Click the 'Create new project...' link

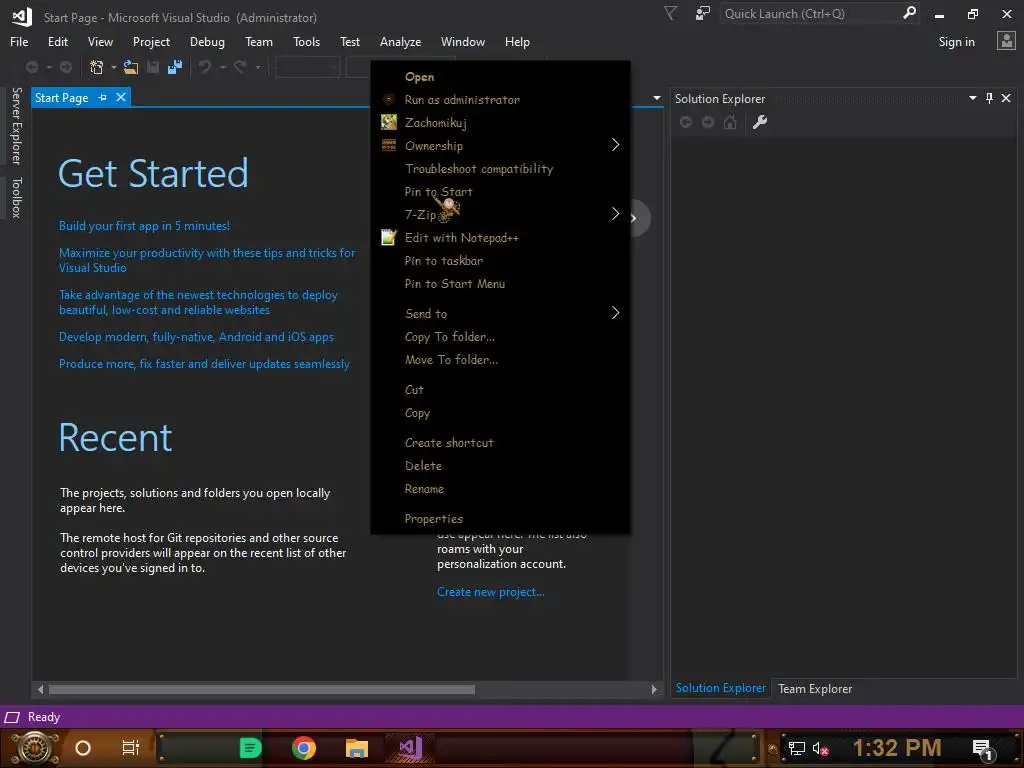(490, 592)
